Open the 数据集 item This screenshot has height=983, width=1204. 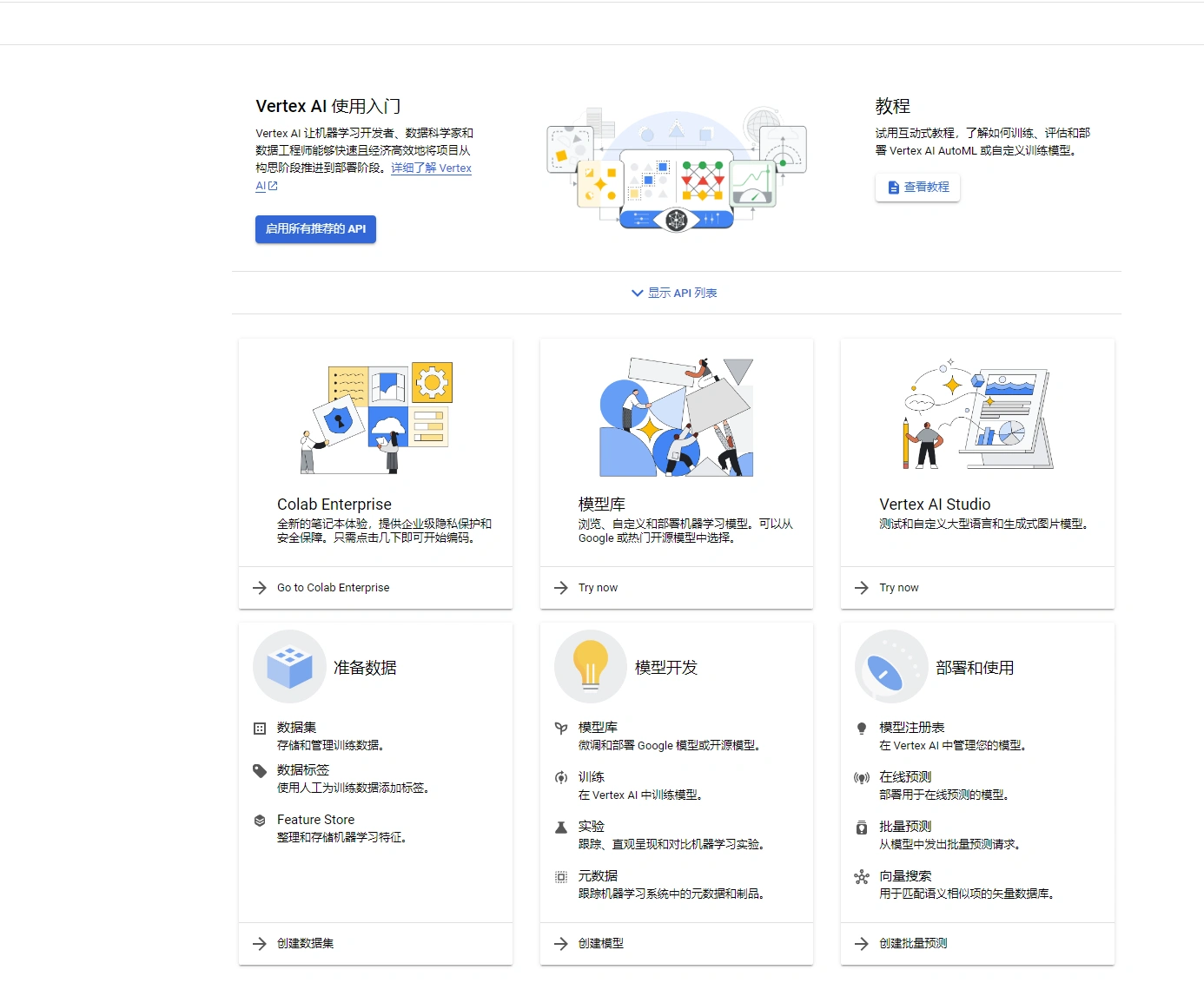coord(296,728)
